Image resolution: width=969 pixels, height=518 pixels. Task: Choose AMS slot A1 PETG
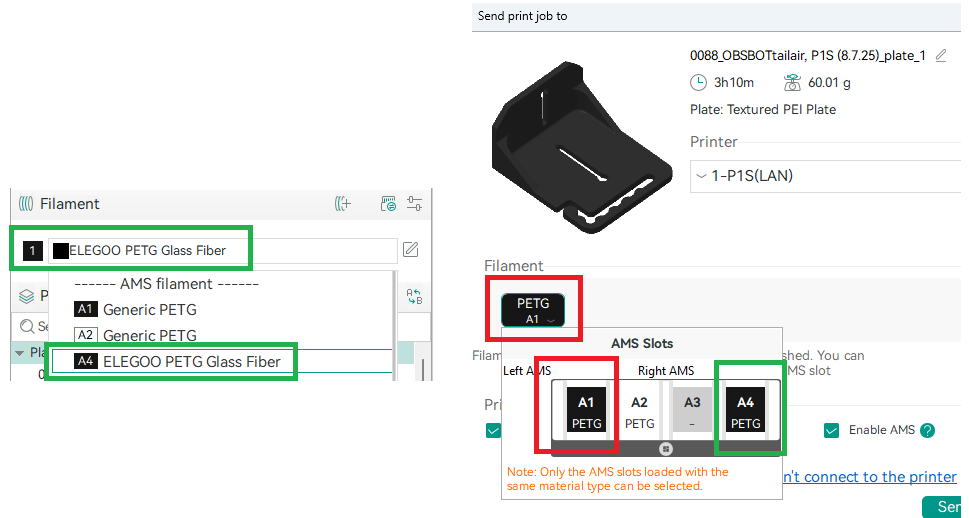pos(586,412)
